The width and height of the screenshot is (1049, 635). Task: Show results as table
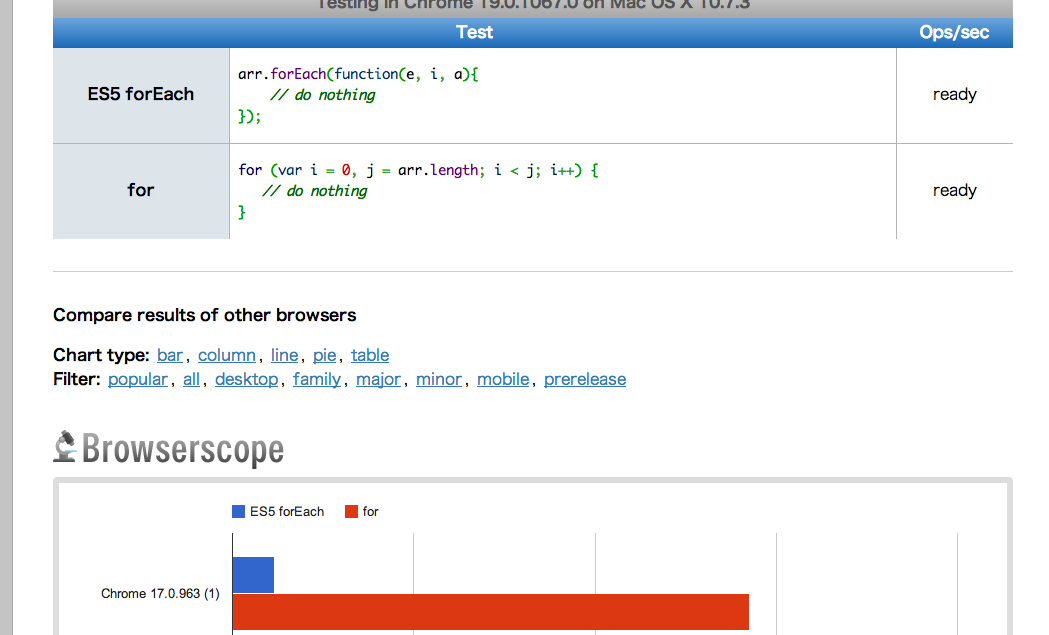click(x=370, y=355)
